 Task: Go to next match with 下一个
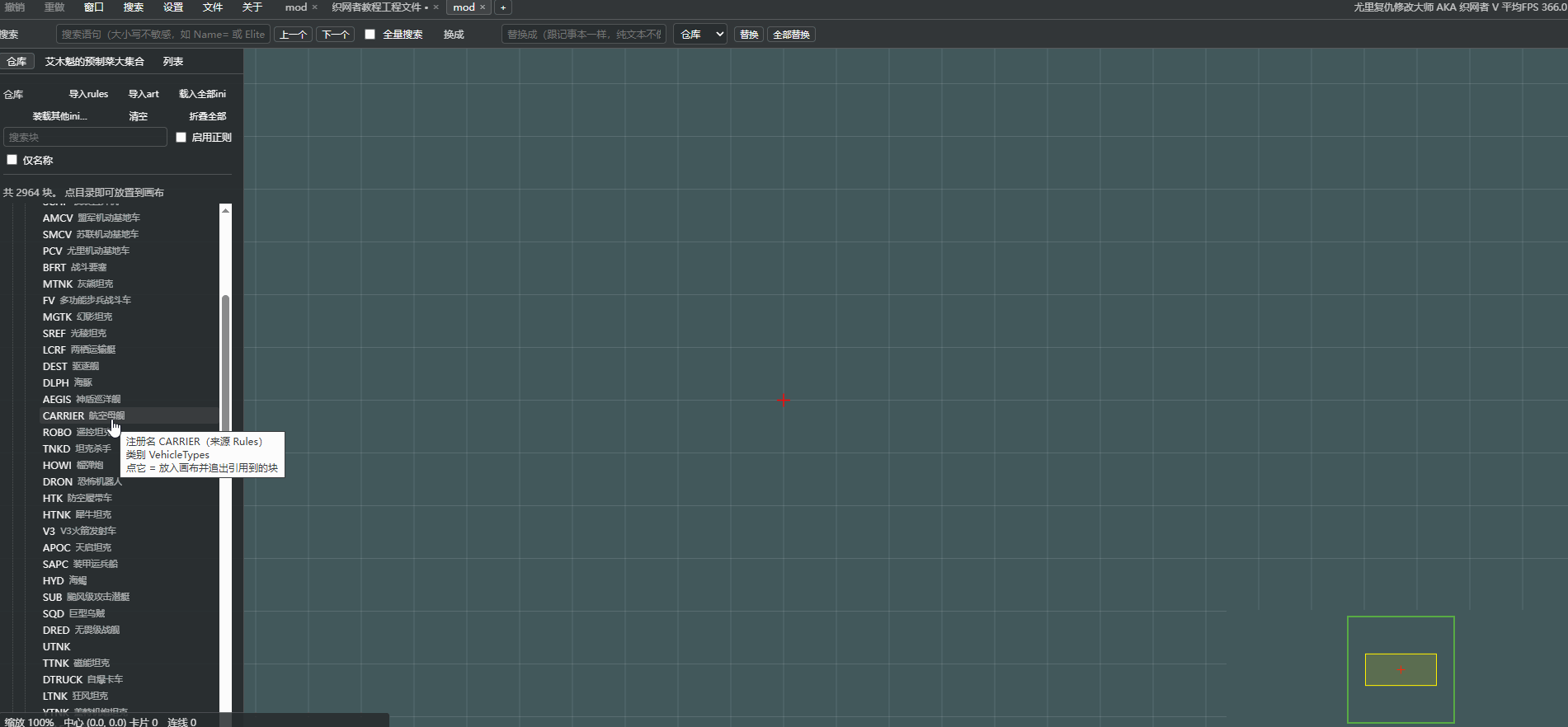tap(336, 35)
